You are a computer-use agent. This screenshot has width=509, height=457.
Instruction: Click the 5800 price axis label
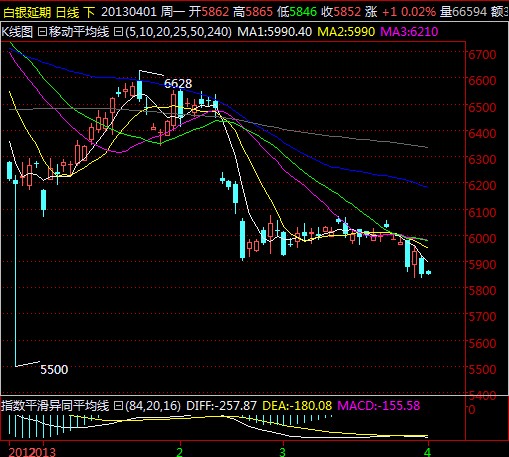coord(482,290)
